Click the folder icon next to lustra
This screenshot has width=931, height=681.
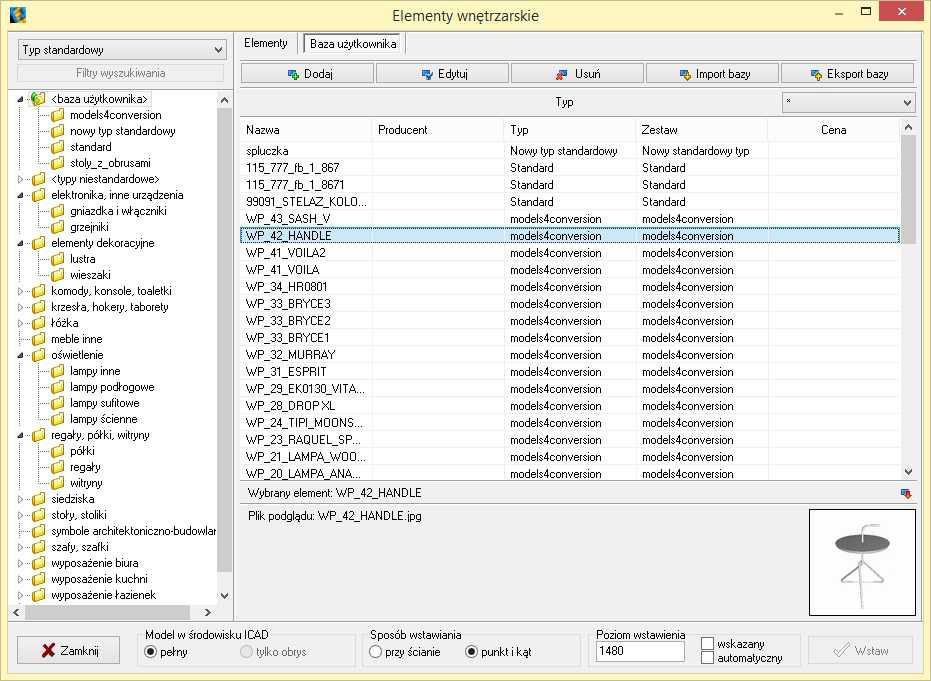[58, 259]
